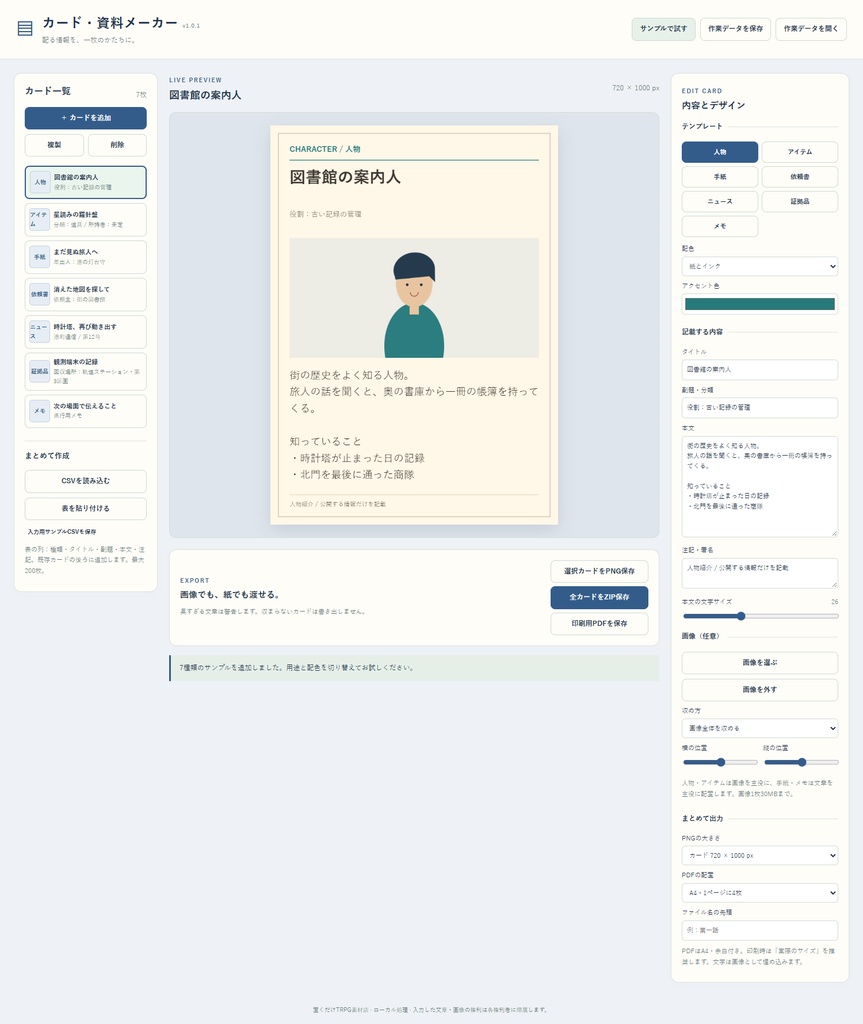Image resolution: width=863 pixels, height=1024 pixels.
Task: Click the 証拠品 badge on 観測端末の記録 row
Action: (40, 371)
